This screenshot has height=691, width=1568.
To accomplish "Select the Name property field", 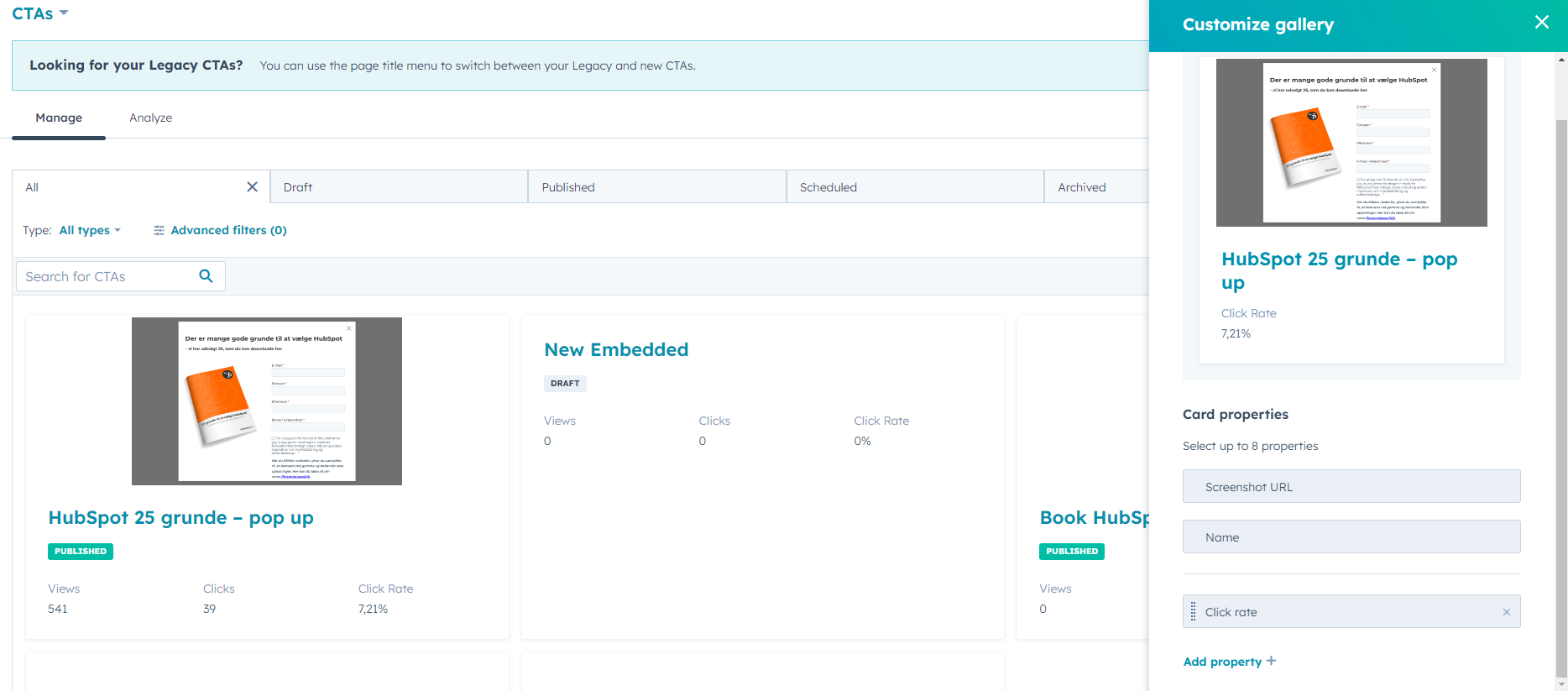I will [1351, 537].
